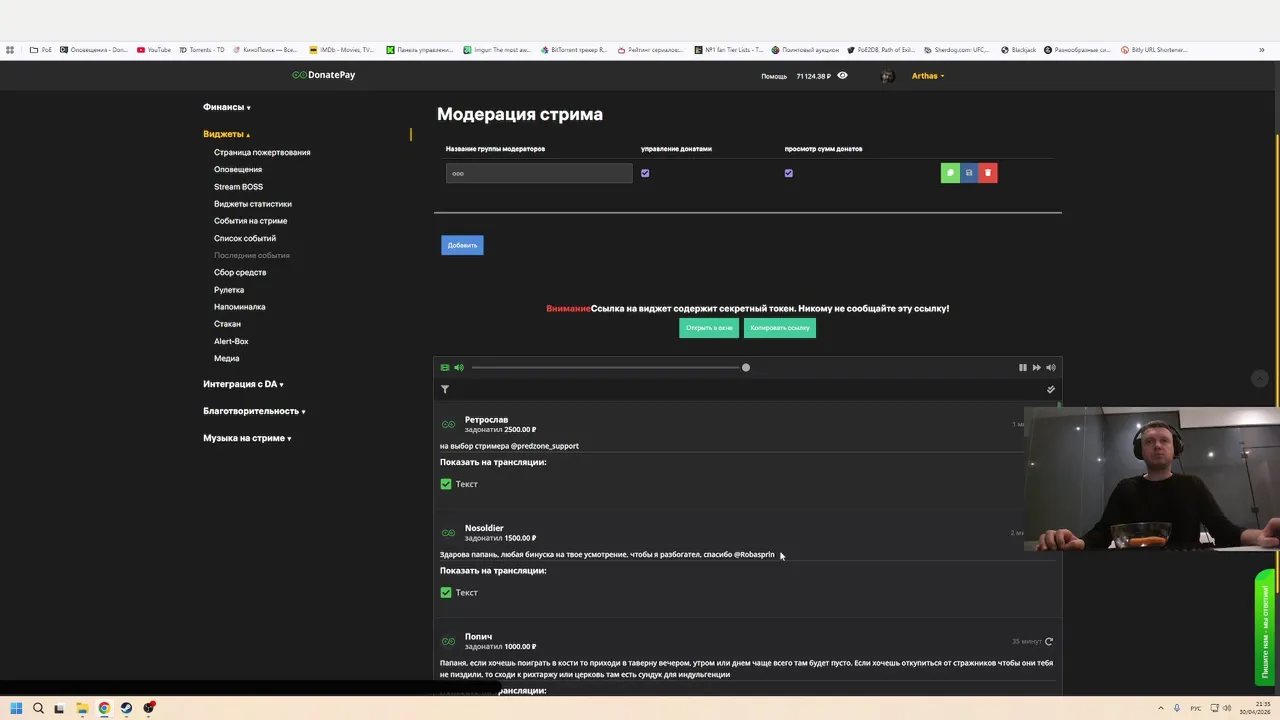The height and width of the screenshot is (720, 1280).
Task: Open the green support chat widget
Action: tap(1266, 627)
